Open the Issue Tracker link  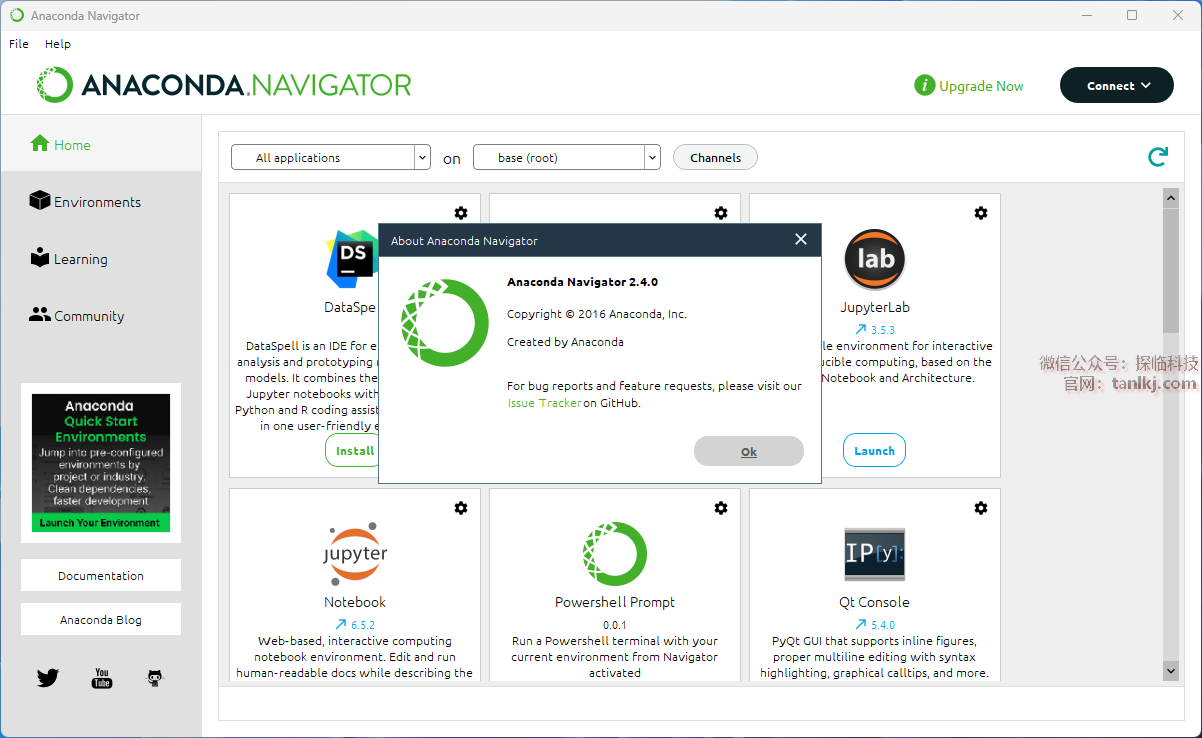click(544, 403)
